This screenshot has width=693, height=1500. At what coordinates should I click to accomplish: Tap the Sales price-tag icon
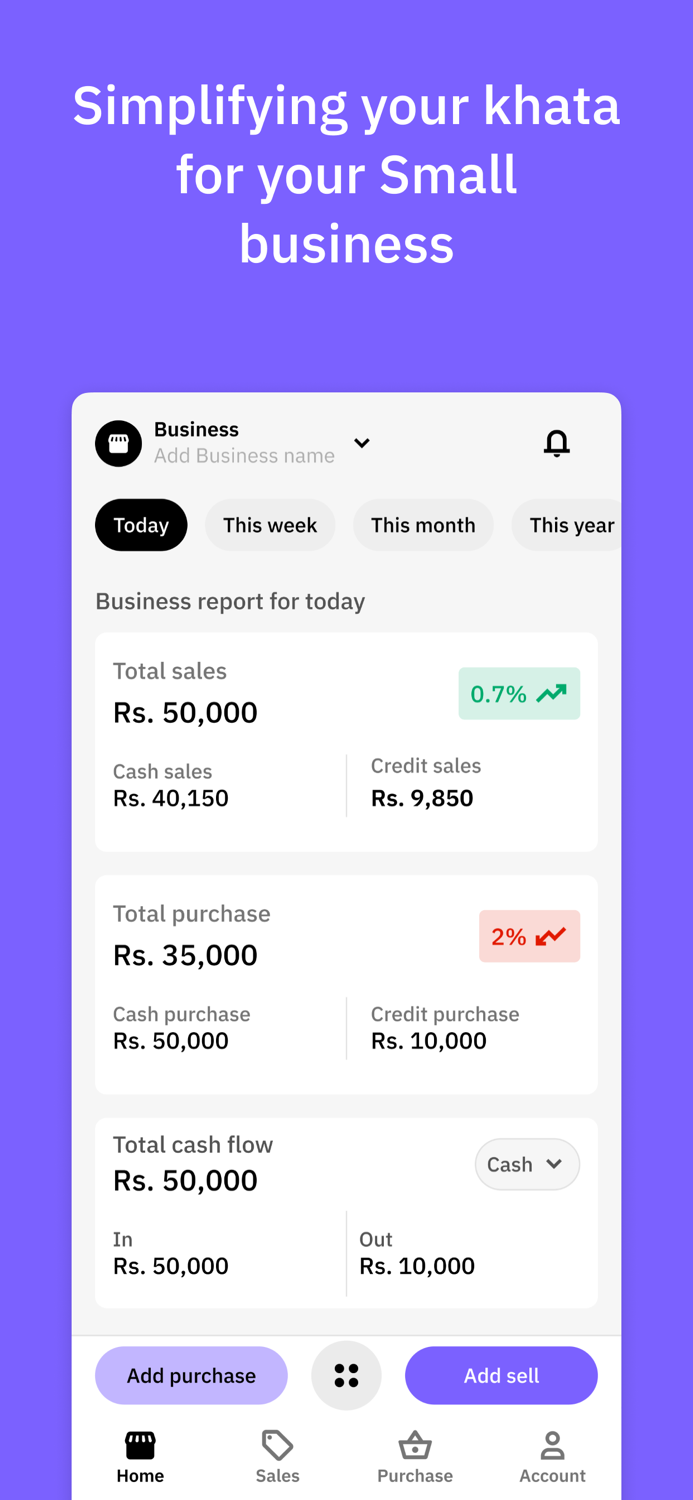[x=277, y=1444]
